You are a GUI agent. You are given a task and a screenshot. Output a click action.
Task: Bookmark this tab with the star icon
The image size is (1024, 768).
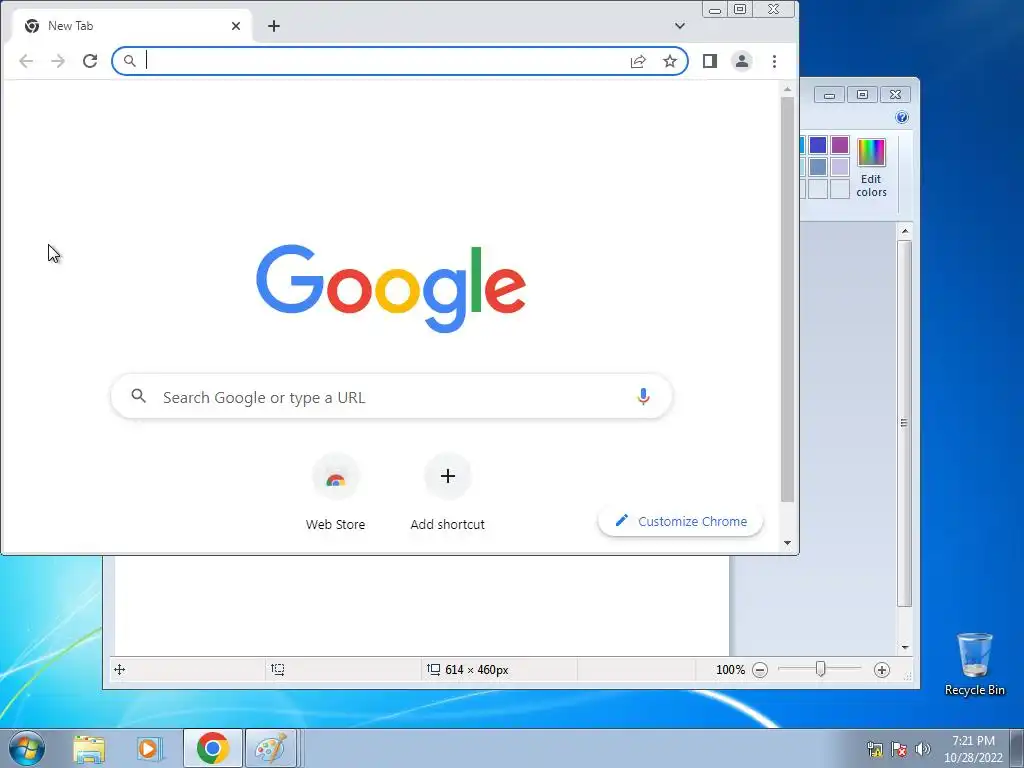click(x=670, y=61)
